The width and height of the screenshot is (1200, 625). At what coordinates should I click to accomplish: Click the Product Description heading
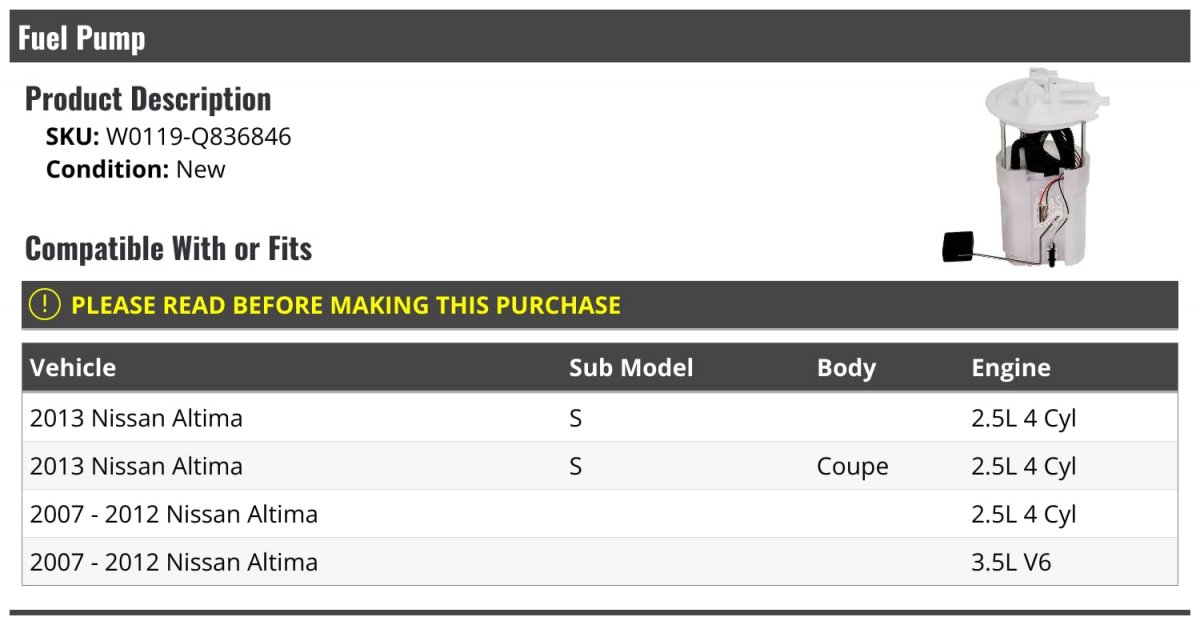[148, 99]
